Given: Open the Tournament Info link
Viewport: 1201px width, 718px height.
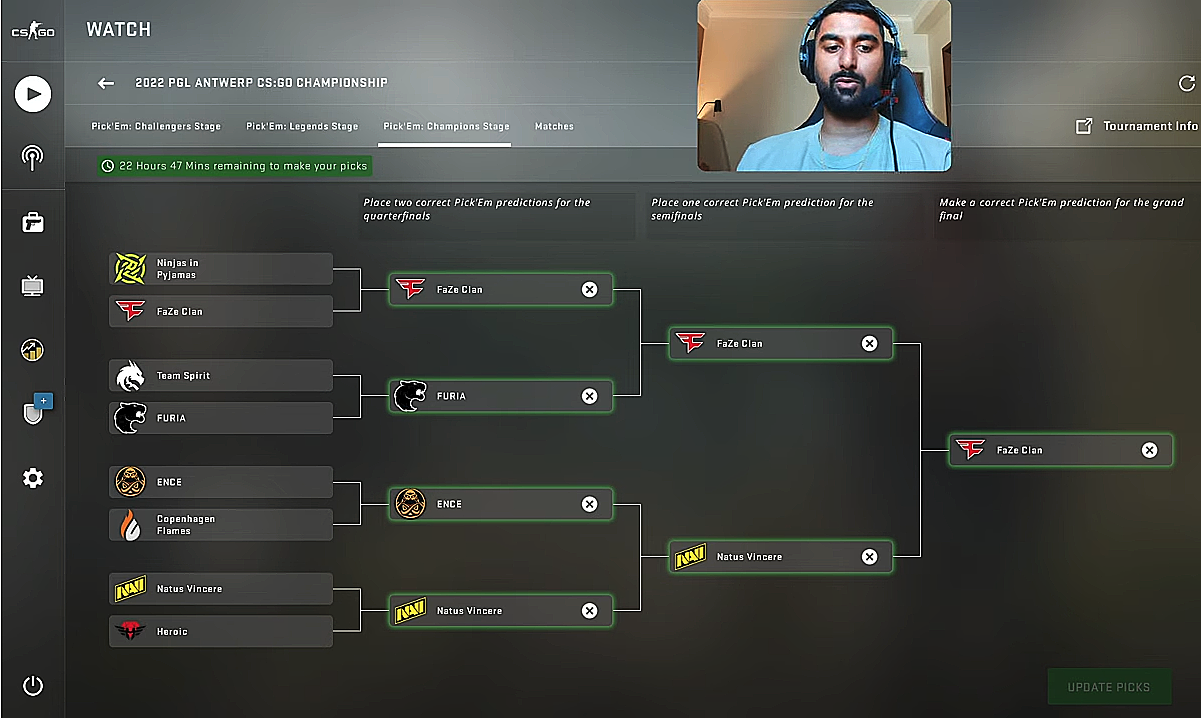Looking at the screenshot, I should pyautogui.click(x=1136, y=126).
